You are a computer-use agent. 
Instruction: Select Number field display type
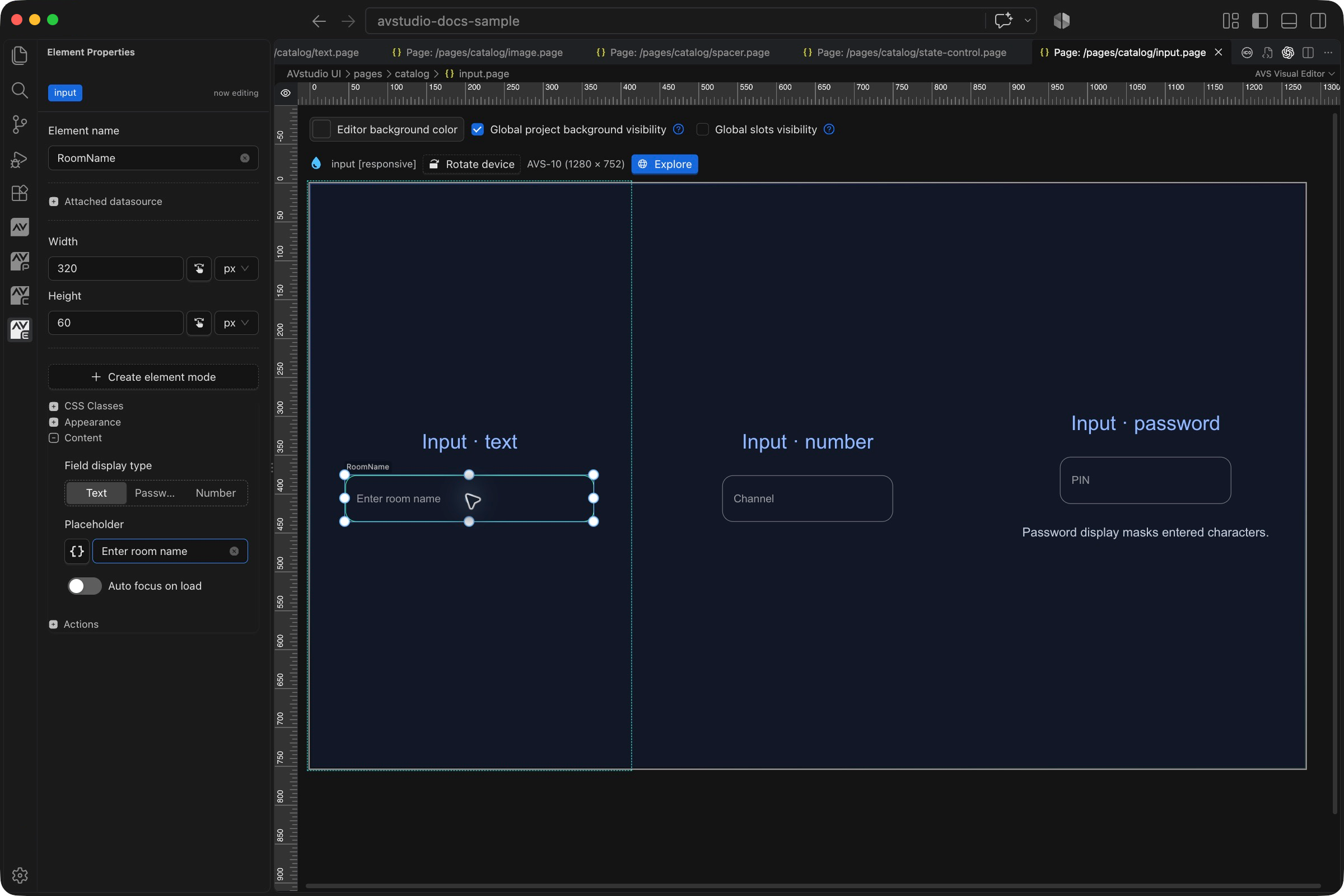tap(216, 493)
